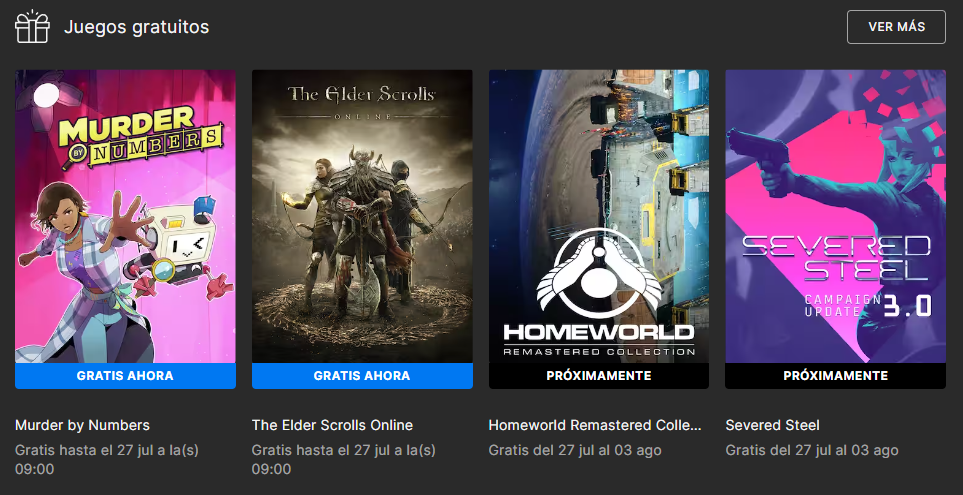
Task: Click GRATIS AHORA banner under Murder by Numbers
Action: 125,376
